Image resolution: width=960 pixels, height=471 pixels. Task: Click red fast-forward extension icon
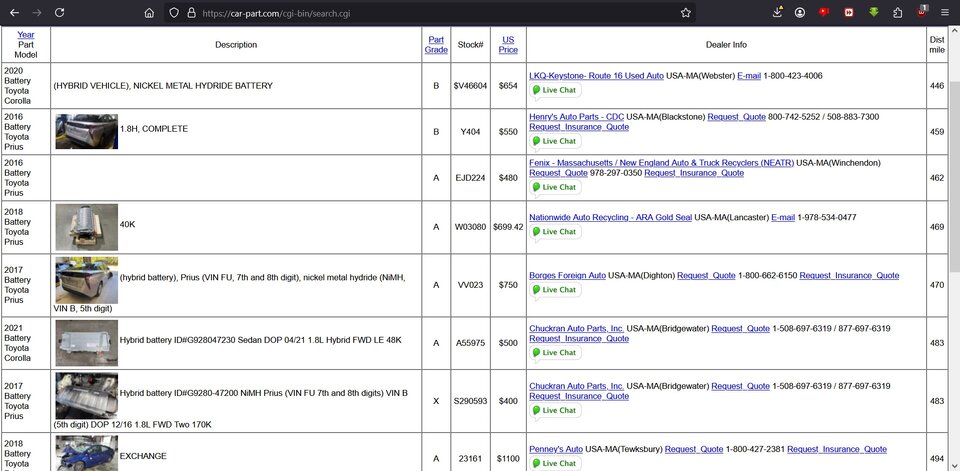click(849, 12)
